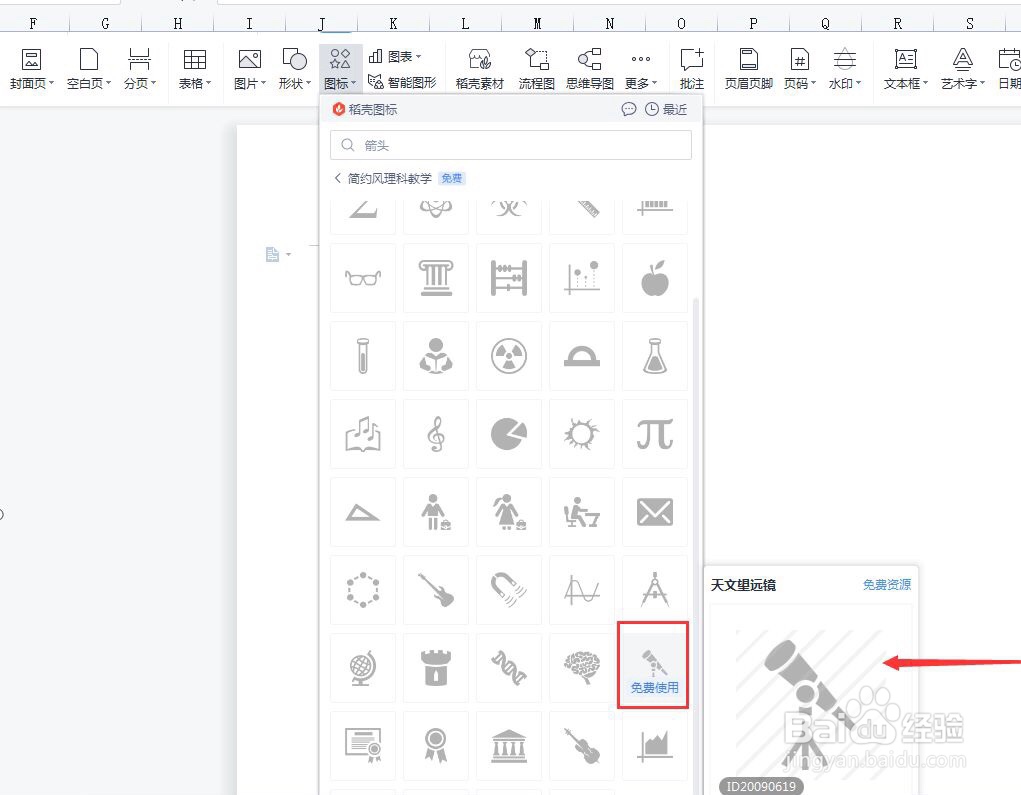Click 智能图形 smart graphics
Screen dimensions: 1021x795
(402, 82)
